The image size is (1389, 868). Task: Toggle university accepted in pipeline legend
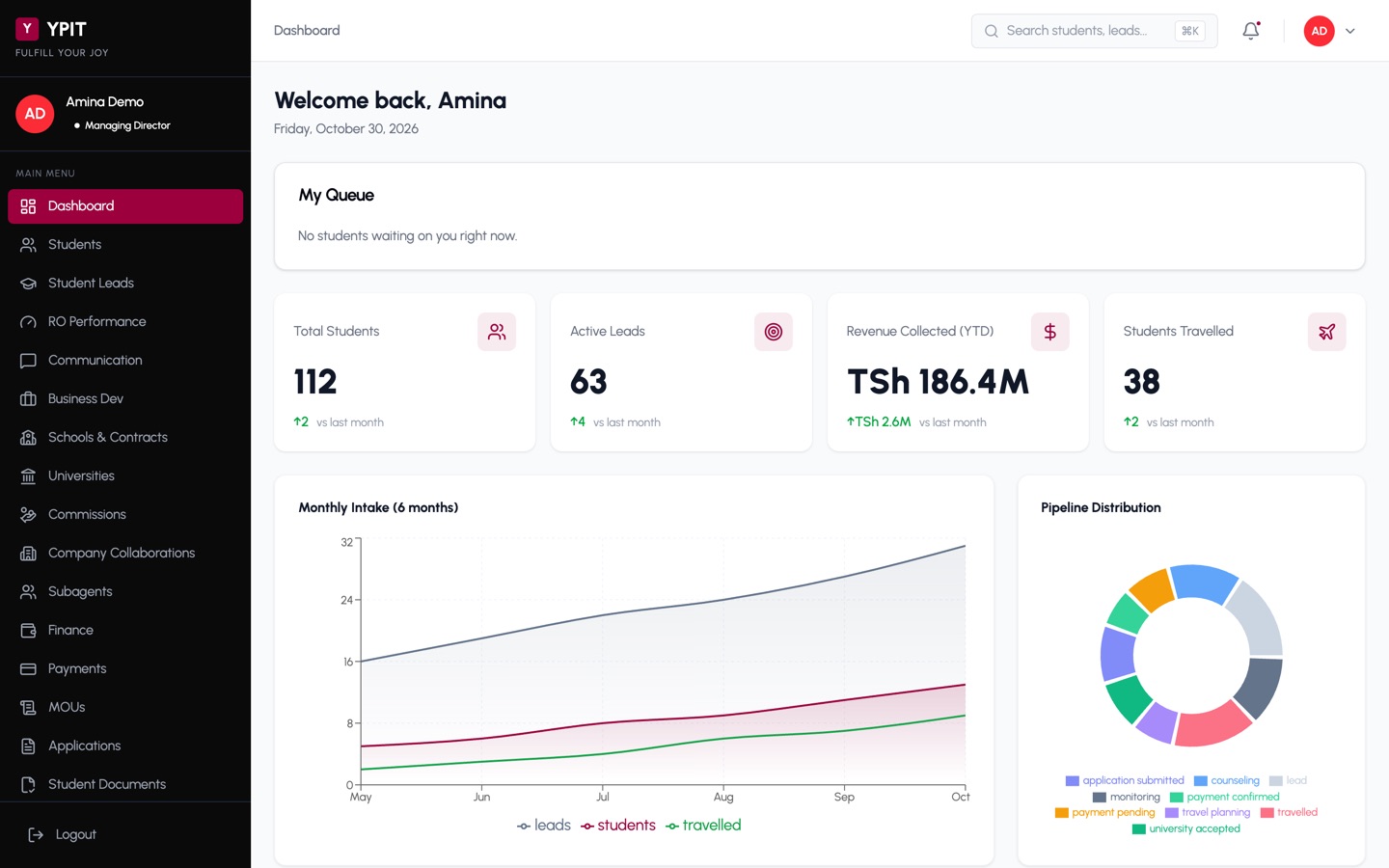[x=1186, y=828]
